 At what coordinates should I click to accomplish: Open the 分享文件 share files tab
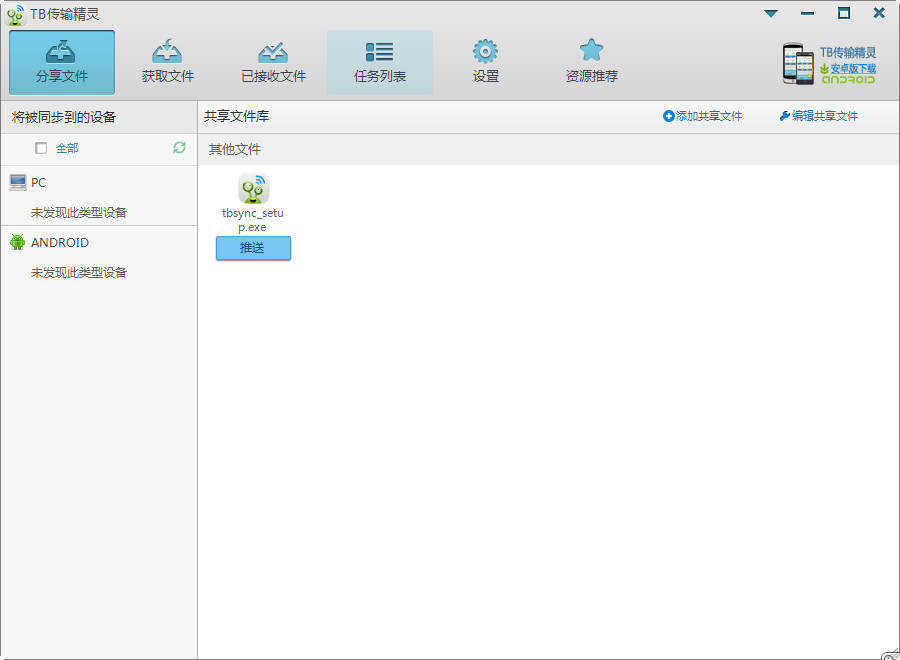point(62,63)
